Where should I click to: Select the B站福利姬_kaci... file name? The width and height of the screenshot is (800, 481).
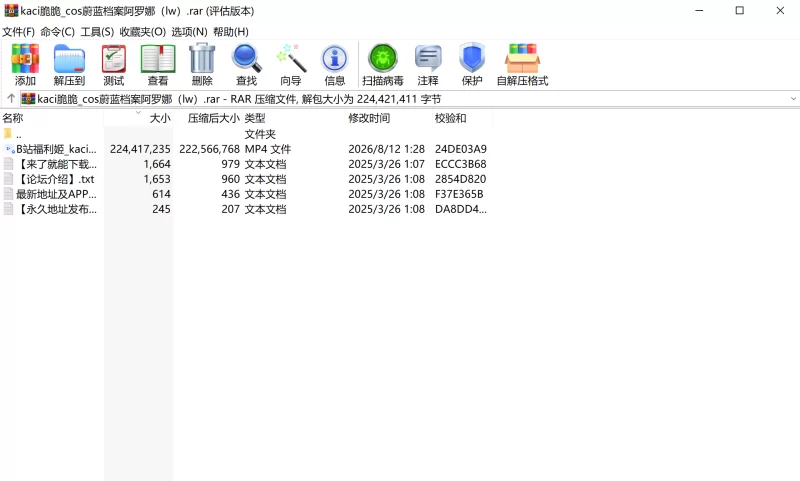click(x=56, y=149)
